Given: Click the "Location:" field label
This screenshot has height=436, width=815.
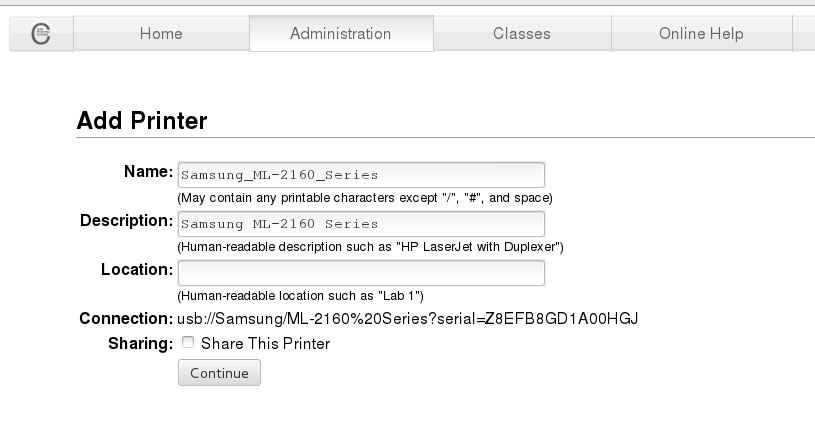Looking at the screenshot, I should 137,269.
